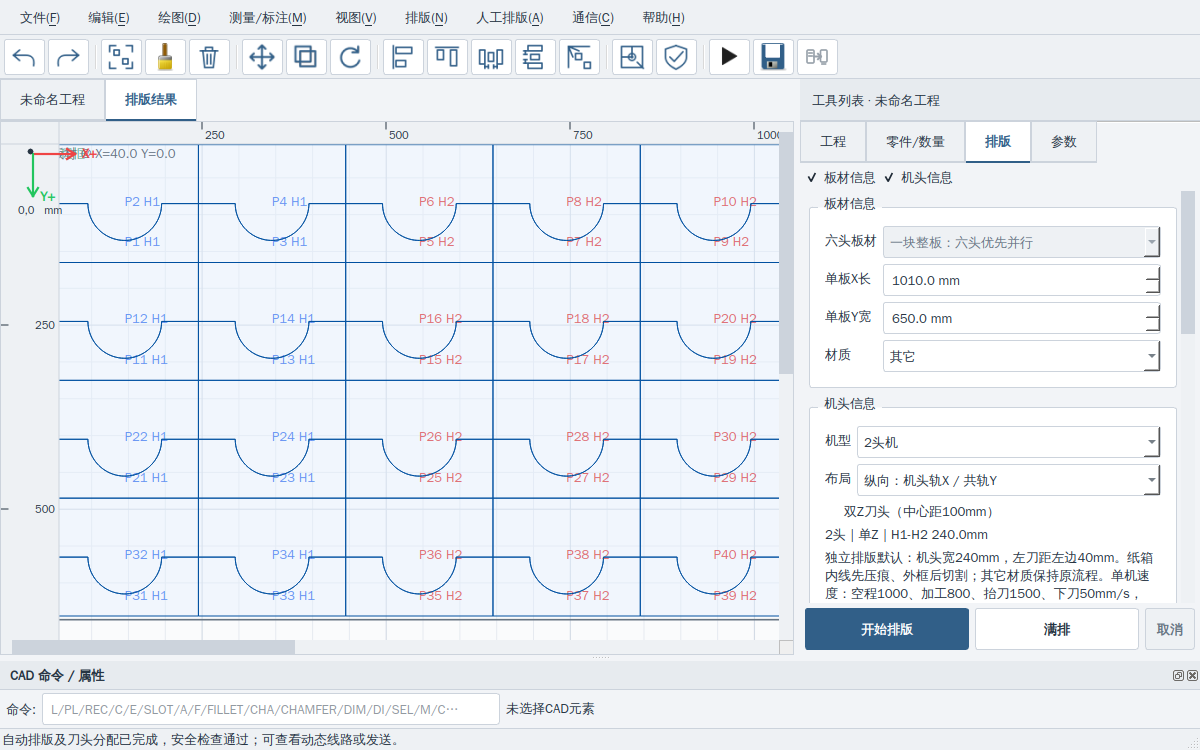Start simulation with the play icon

pyautogui.click(x=729, y=57)
